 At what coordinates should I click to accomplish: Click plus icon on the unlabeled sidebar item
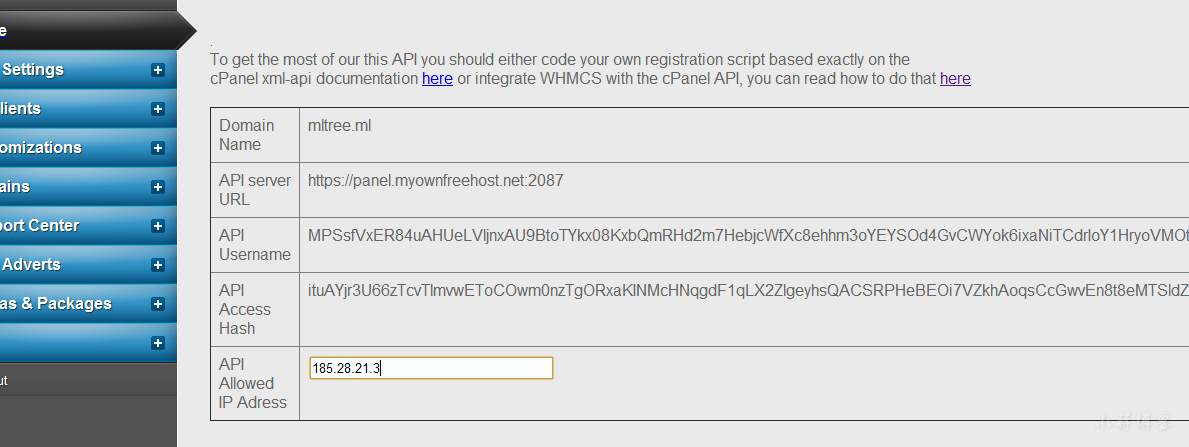pos(158,343)
